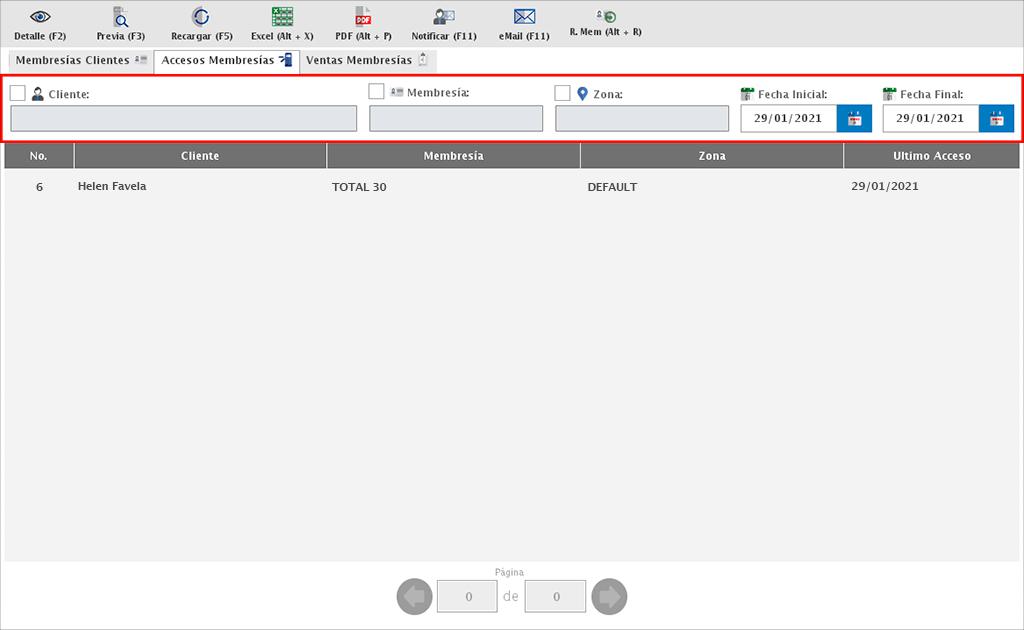Export the list with Excel (Alt + X)
Viewport: 1024px width, 630px height.
(x=282, y=17)
